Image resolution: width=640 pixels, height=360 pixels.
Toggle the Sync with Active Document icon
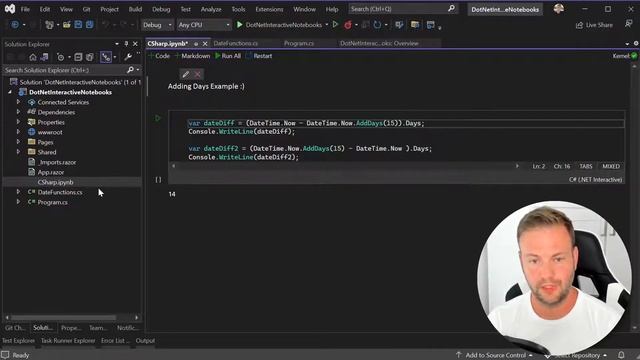106,57
